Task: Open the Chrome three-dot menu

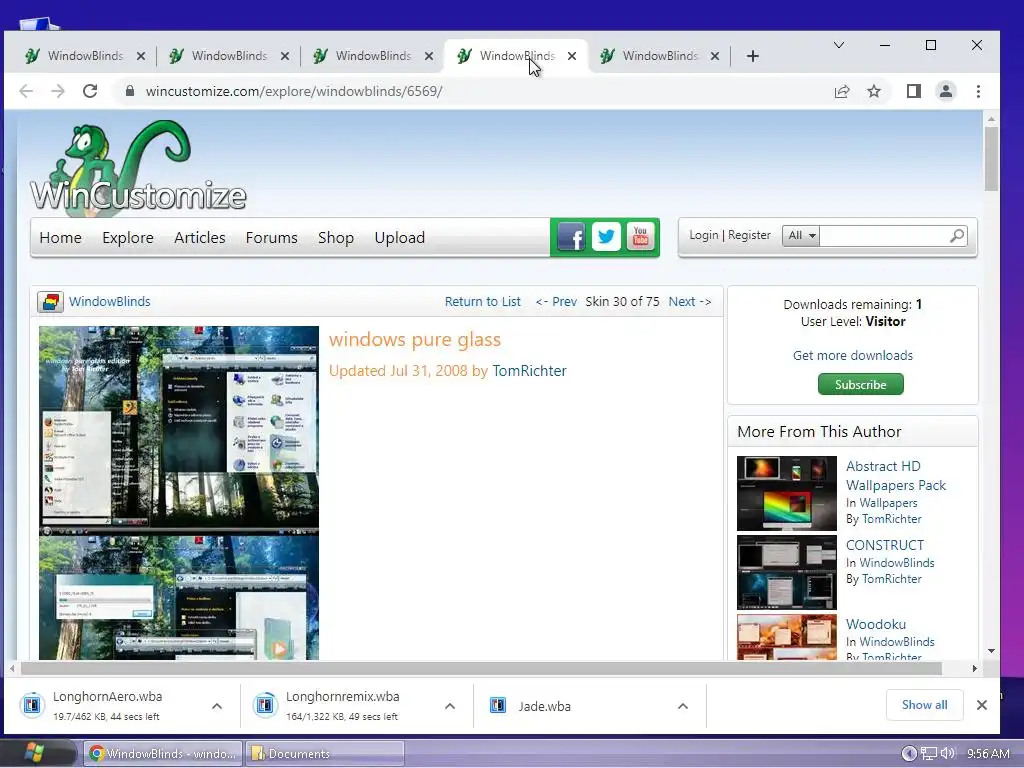Action: click(x=978, y=91)
